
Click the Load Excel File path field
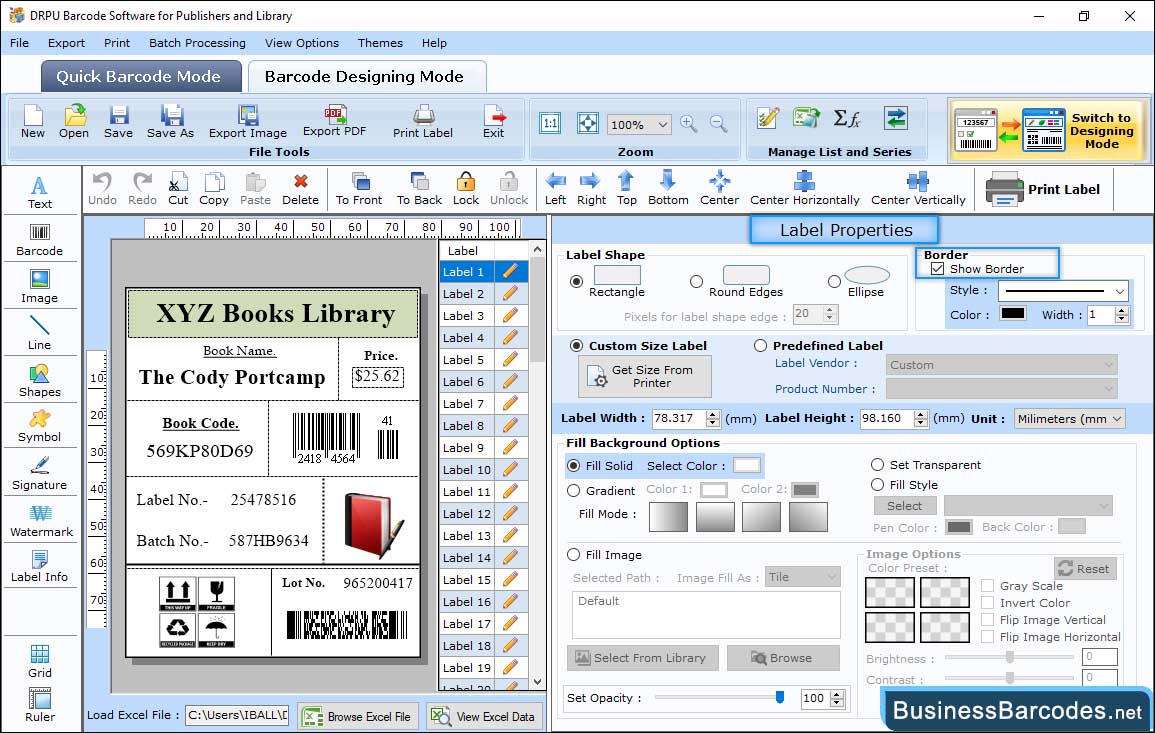[237, 715]
